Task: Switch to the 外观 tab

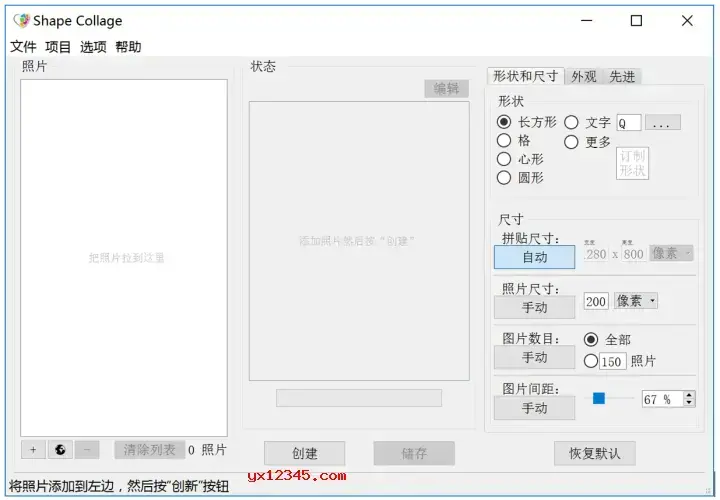Action: click(584, 77)
